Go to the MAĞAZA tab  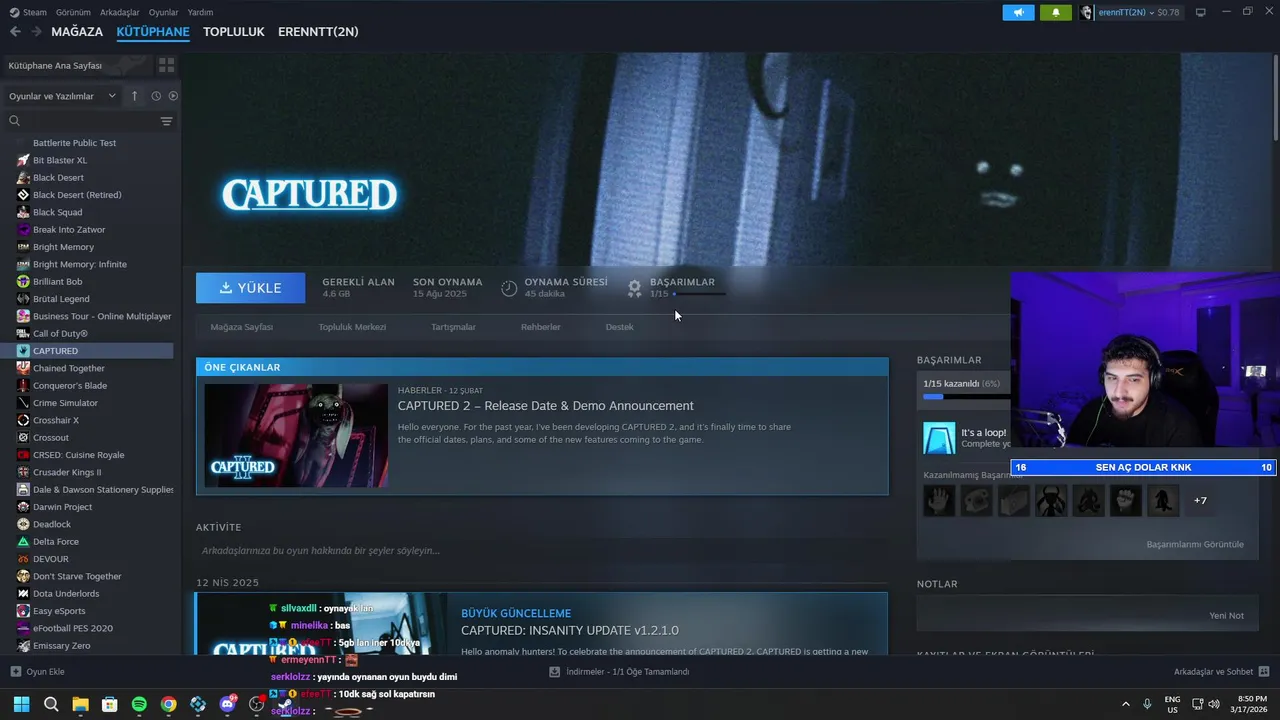[77, 32]
